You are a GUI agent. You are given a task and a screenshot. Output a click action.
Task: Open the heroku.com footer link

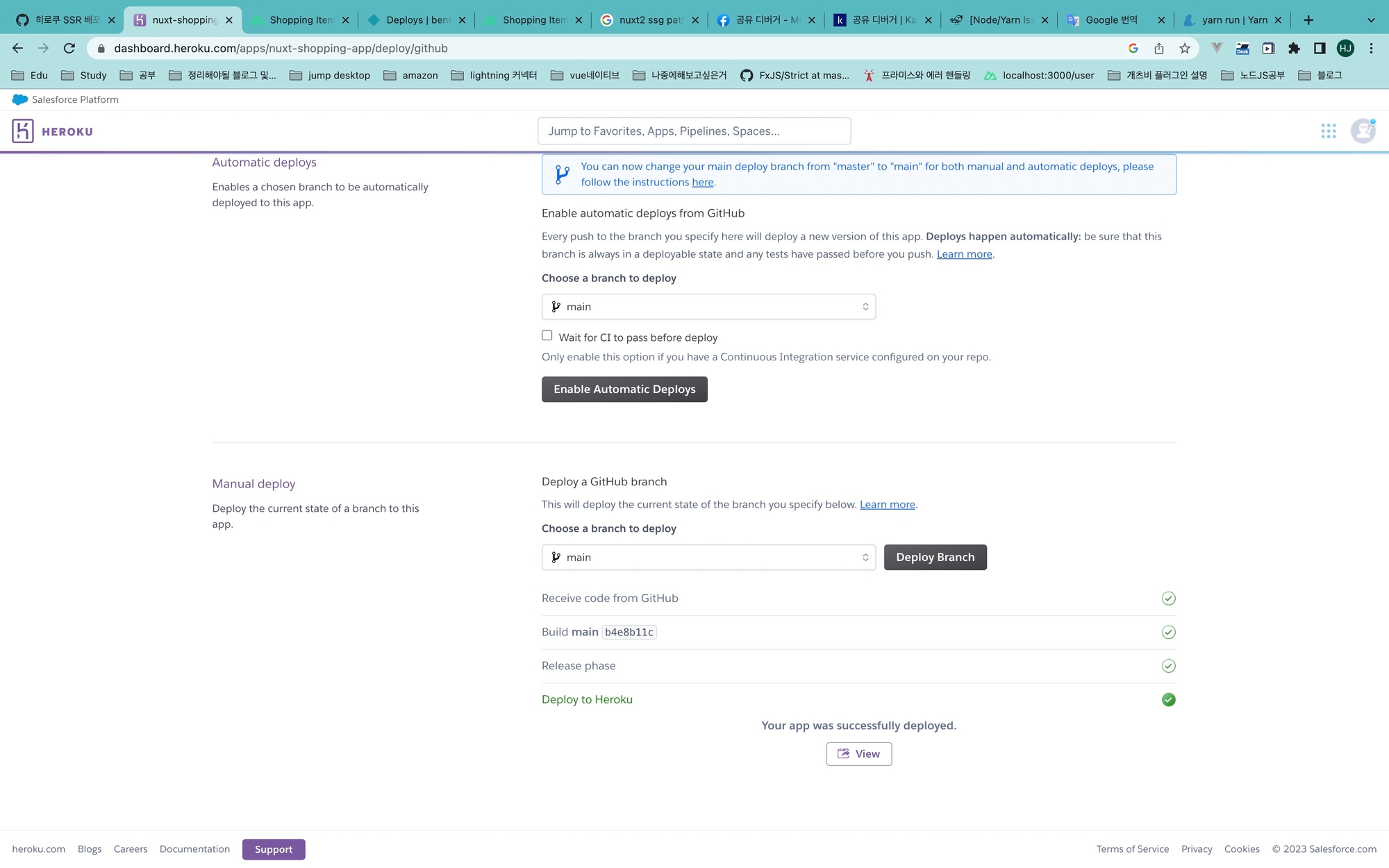pos(39,849)
